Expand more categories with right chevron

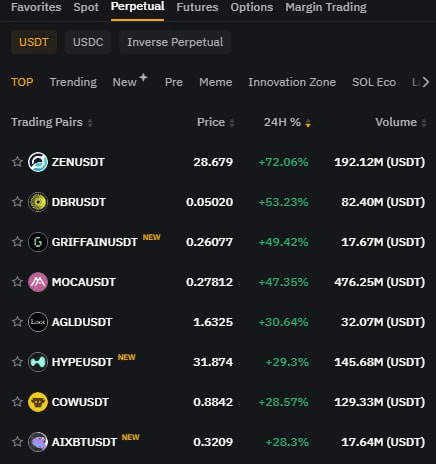click(425, 82)
